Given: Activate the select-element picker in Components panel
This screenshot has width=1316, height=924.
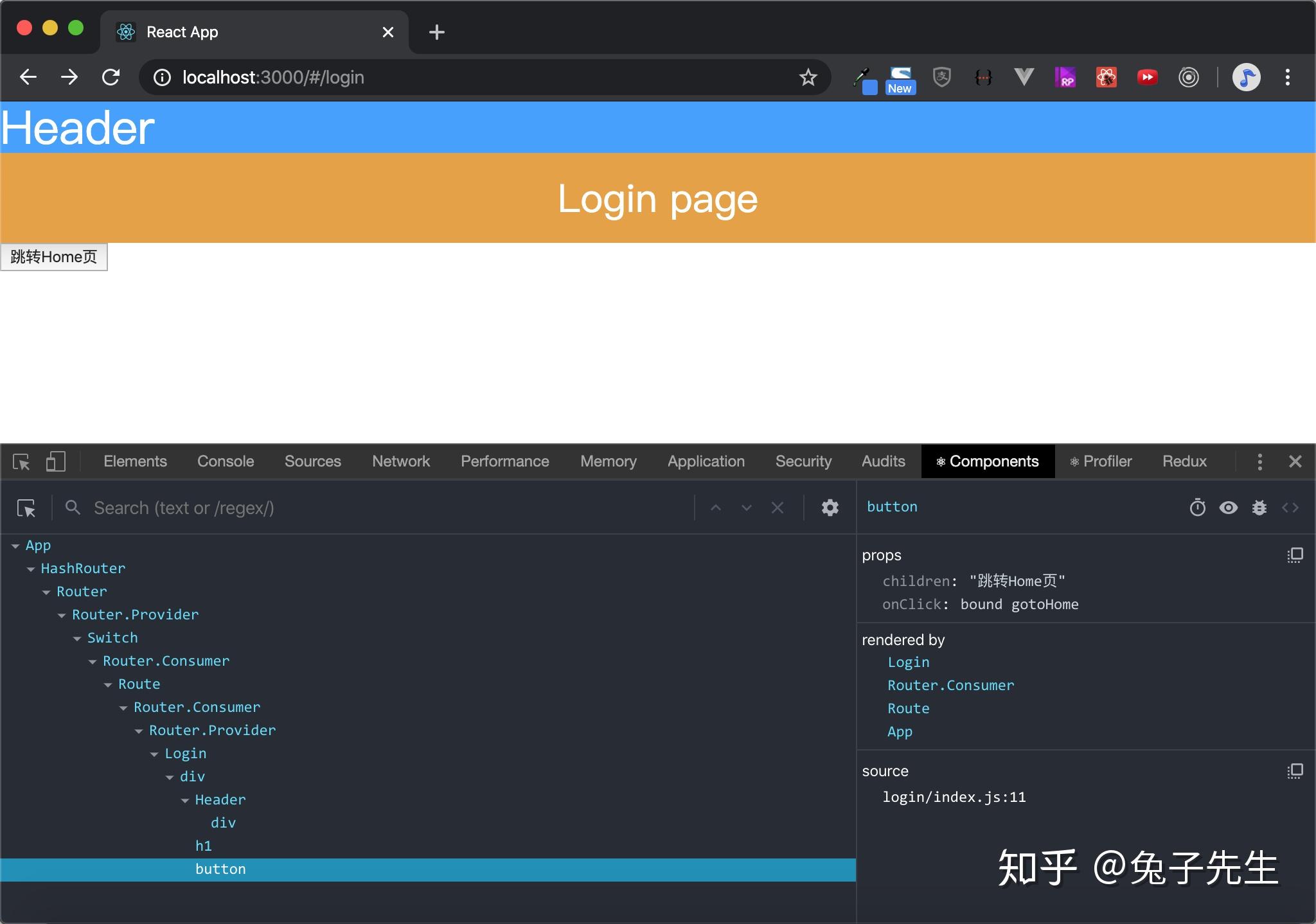Looking at the screenshot, I should point(26,508).
